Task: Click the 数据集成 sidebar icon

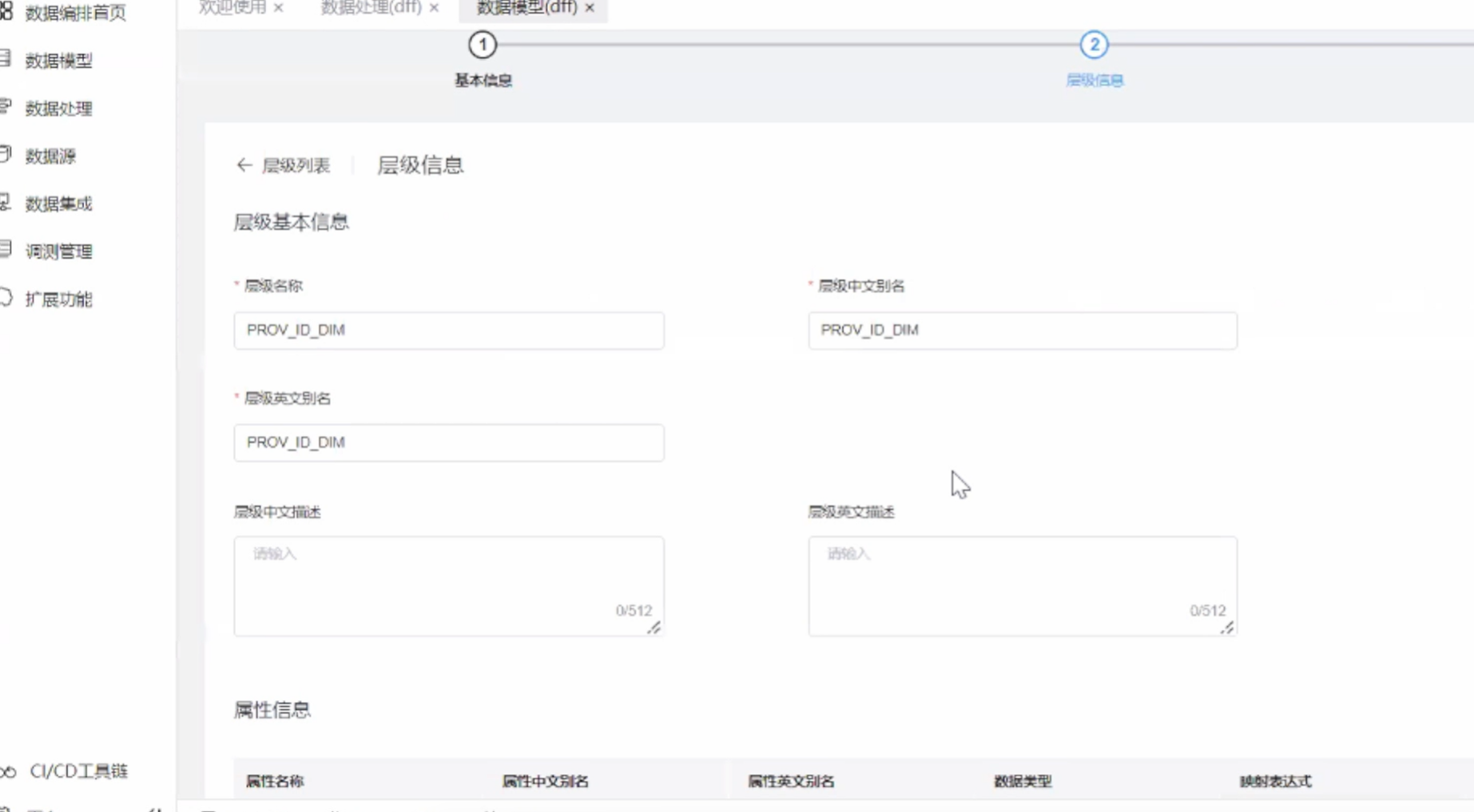Action: (6, 202)
